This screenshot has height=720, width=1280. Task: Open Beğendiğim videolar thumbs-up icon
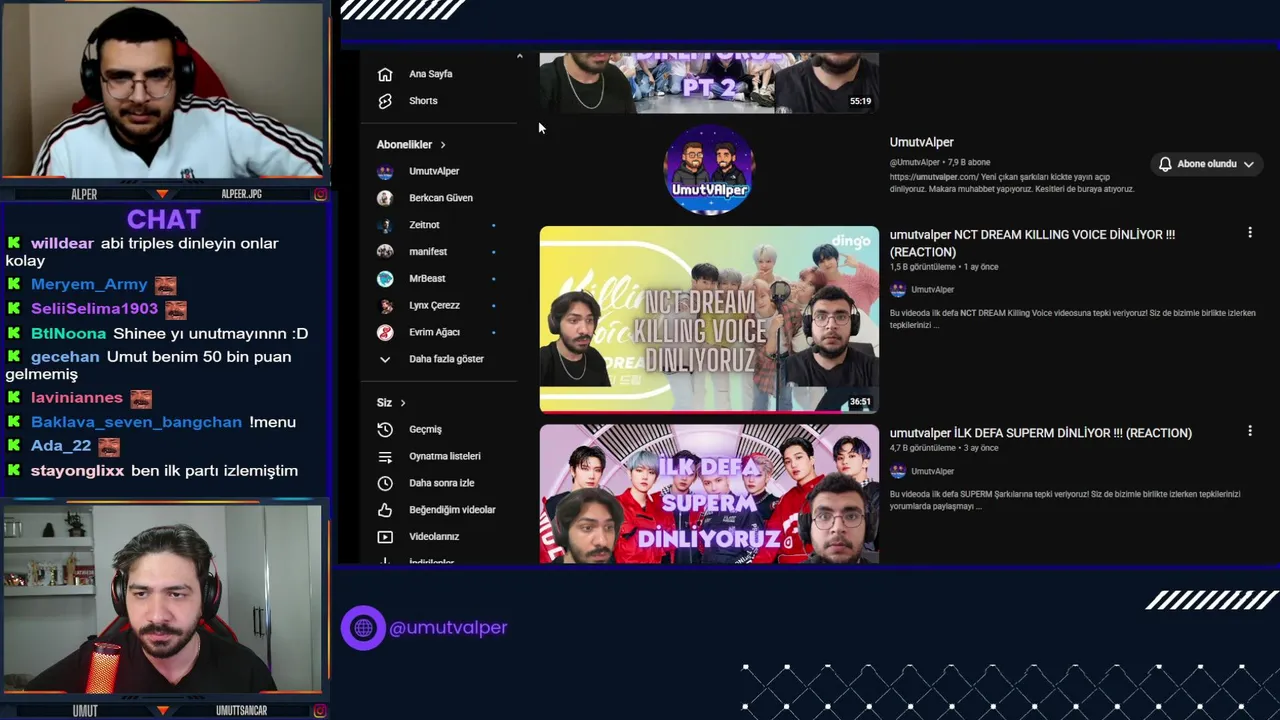[x=385, y=510]
